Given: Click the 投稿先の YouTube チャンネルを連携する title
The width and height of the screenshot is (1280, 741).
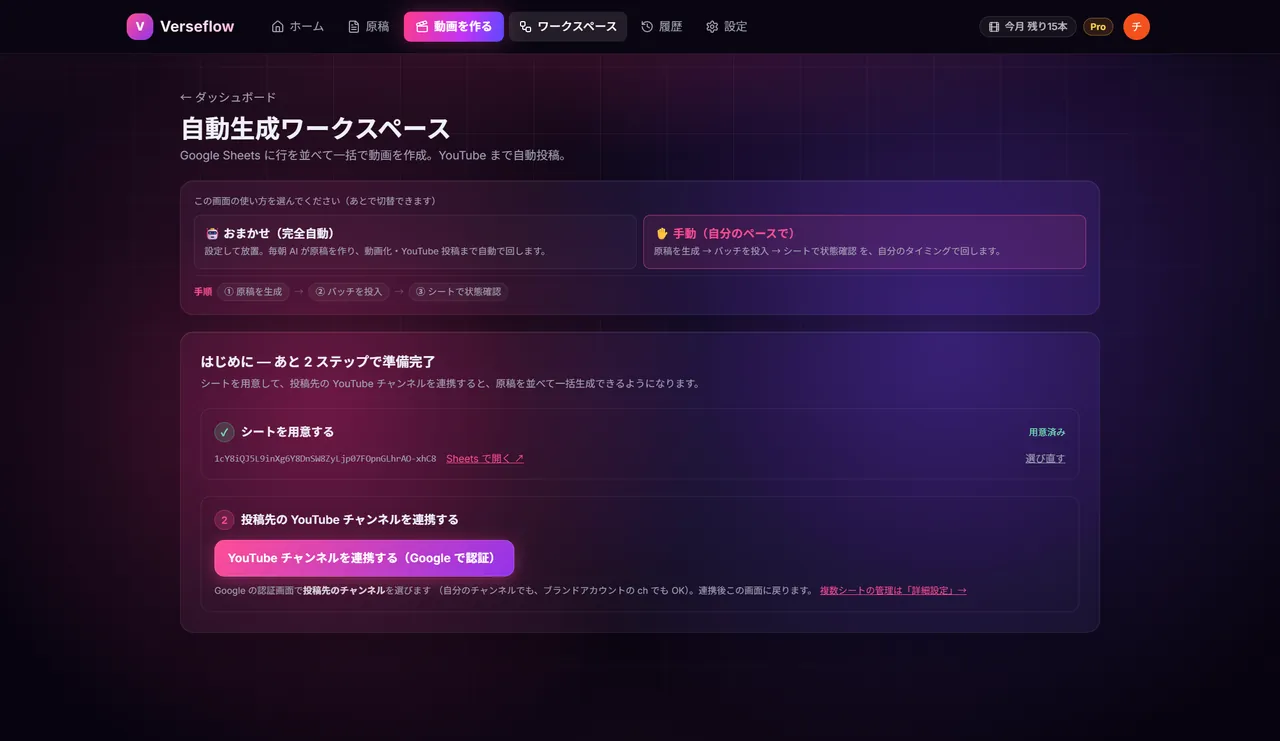Looking at the screenshot, I should [350, 520].
